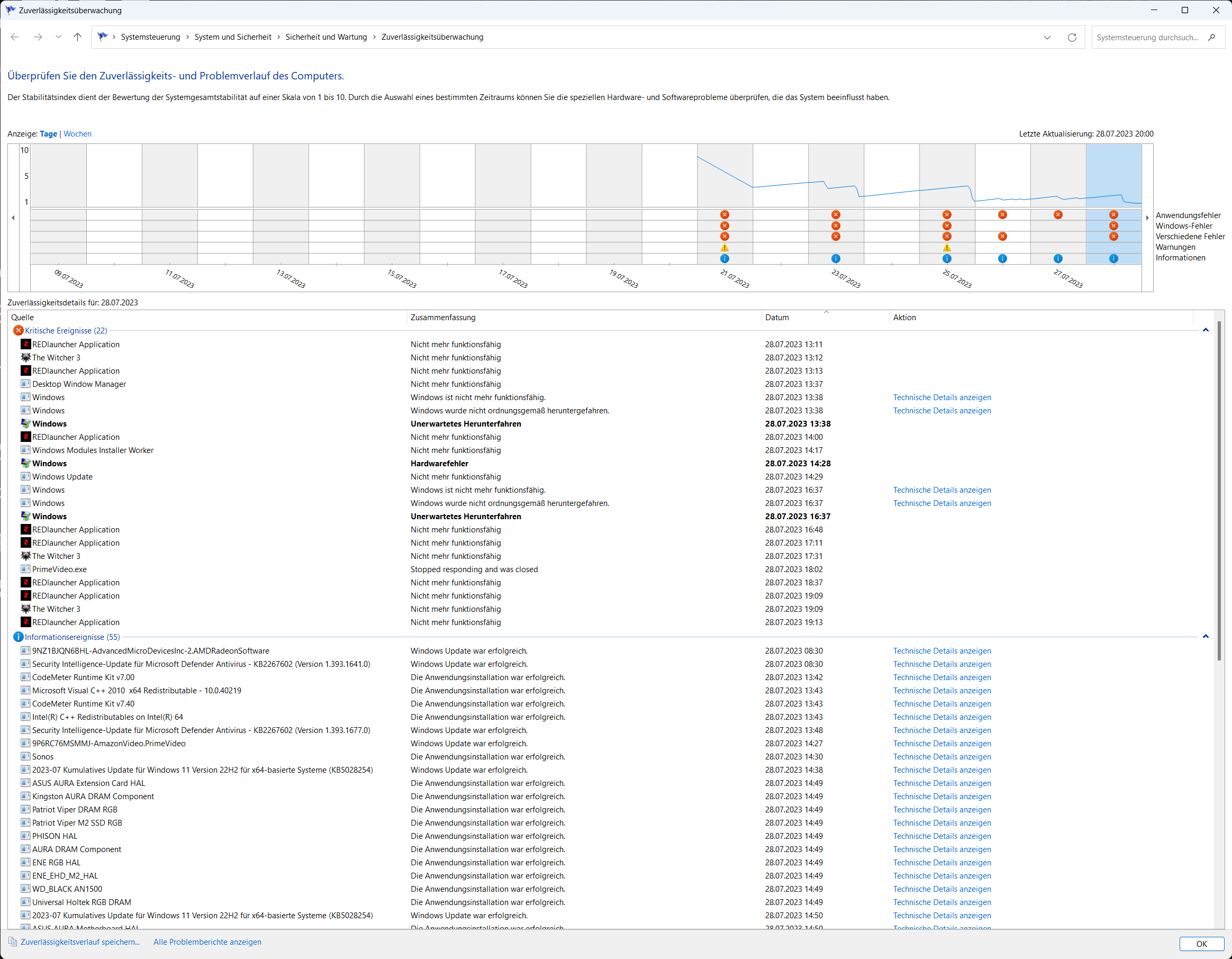Collapse the Informationsereignisse group
1232x959 pixels.
click(1206, 637)
